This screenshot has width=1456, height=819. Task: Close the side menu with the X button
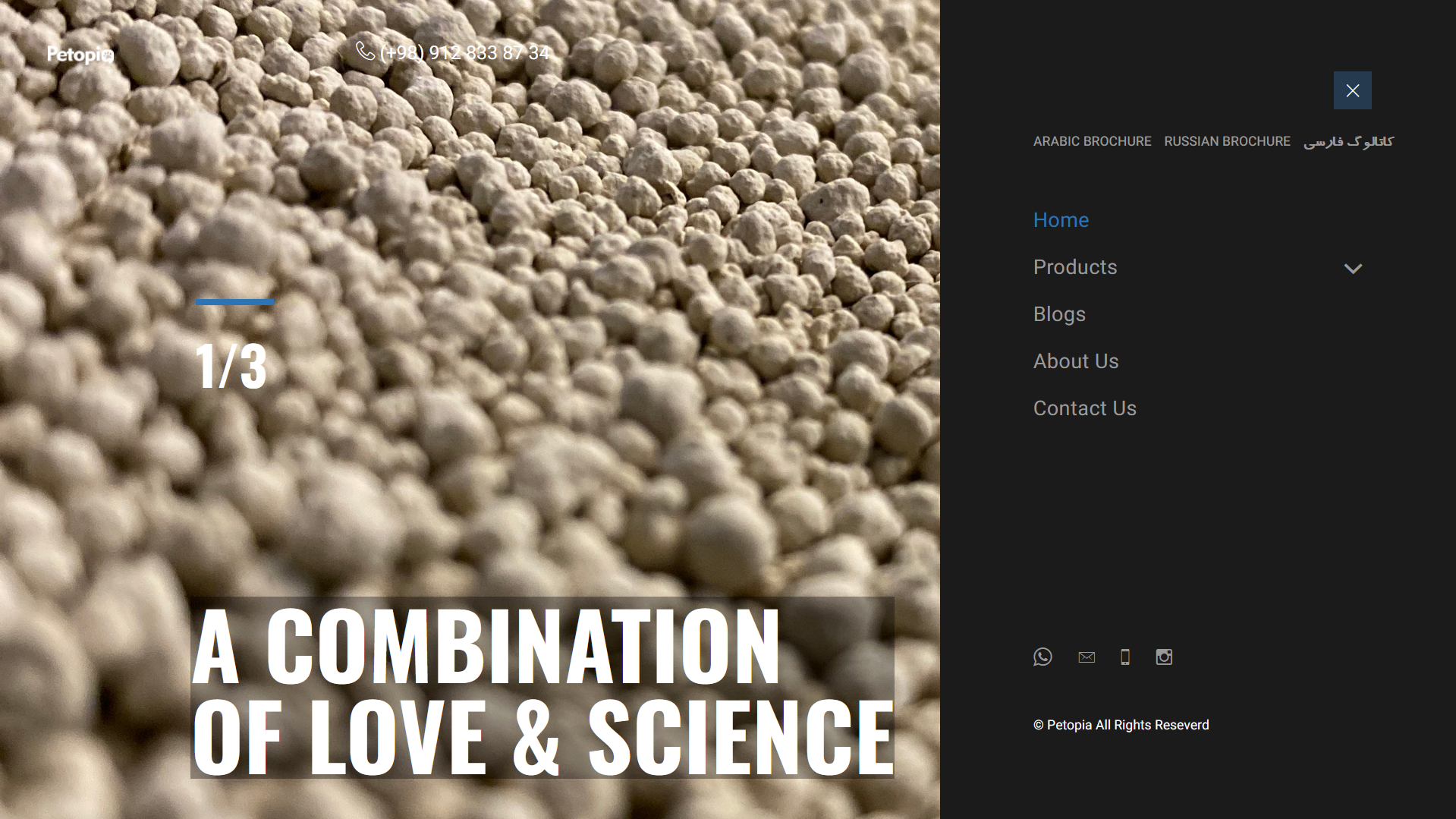point(1352,90)
